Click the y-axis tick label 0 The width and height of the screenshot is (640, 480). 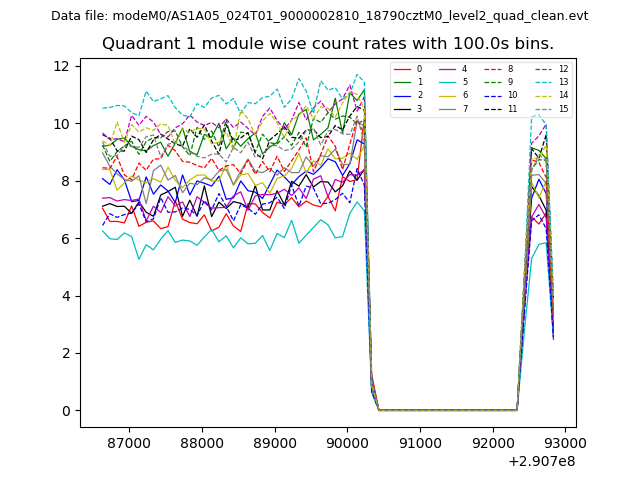[x=65, y=411]
